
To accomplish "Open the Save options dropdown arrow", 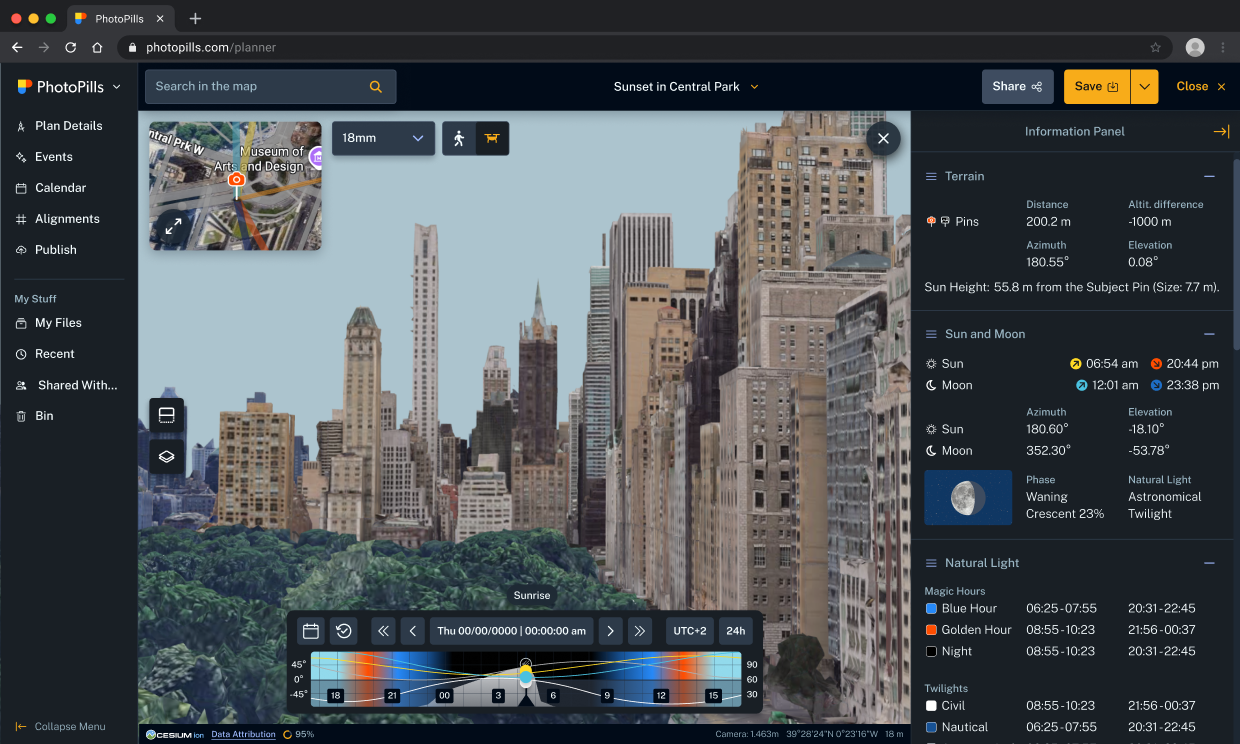I will [x=1145, y=87].
